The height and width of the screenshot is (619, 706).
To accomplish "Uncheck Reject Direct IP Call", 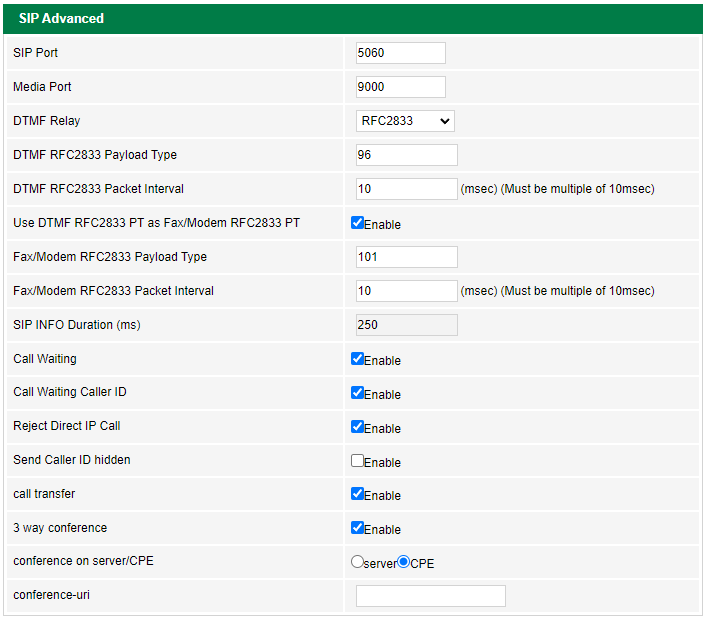I will click(x=357, y=427).
